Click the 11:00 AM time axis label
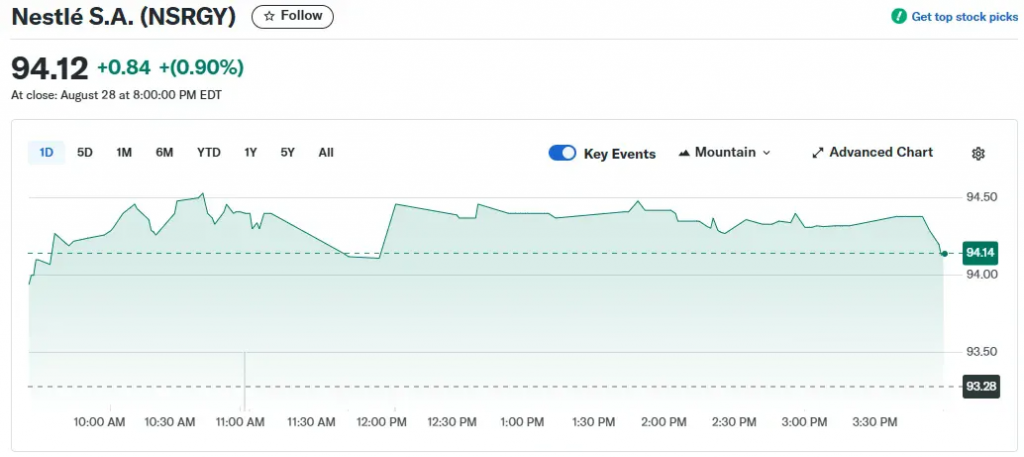Image resolution: width=1024 pixels, height=457 pixels. [x=241, y=422]
